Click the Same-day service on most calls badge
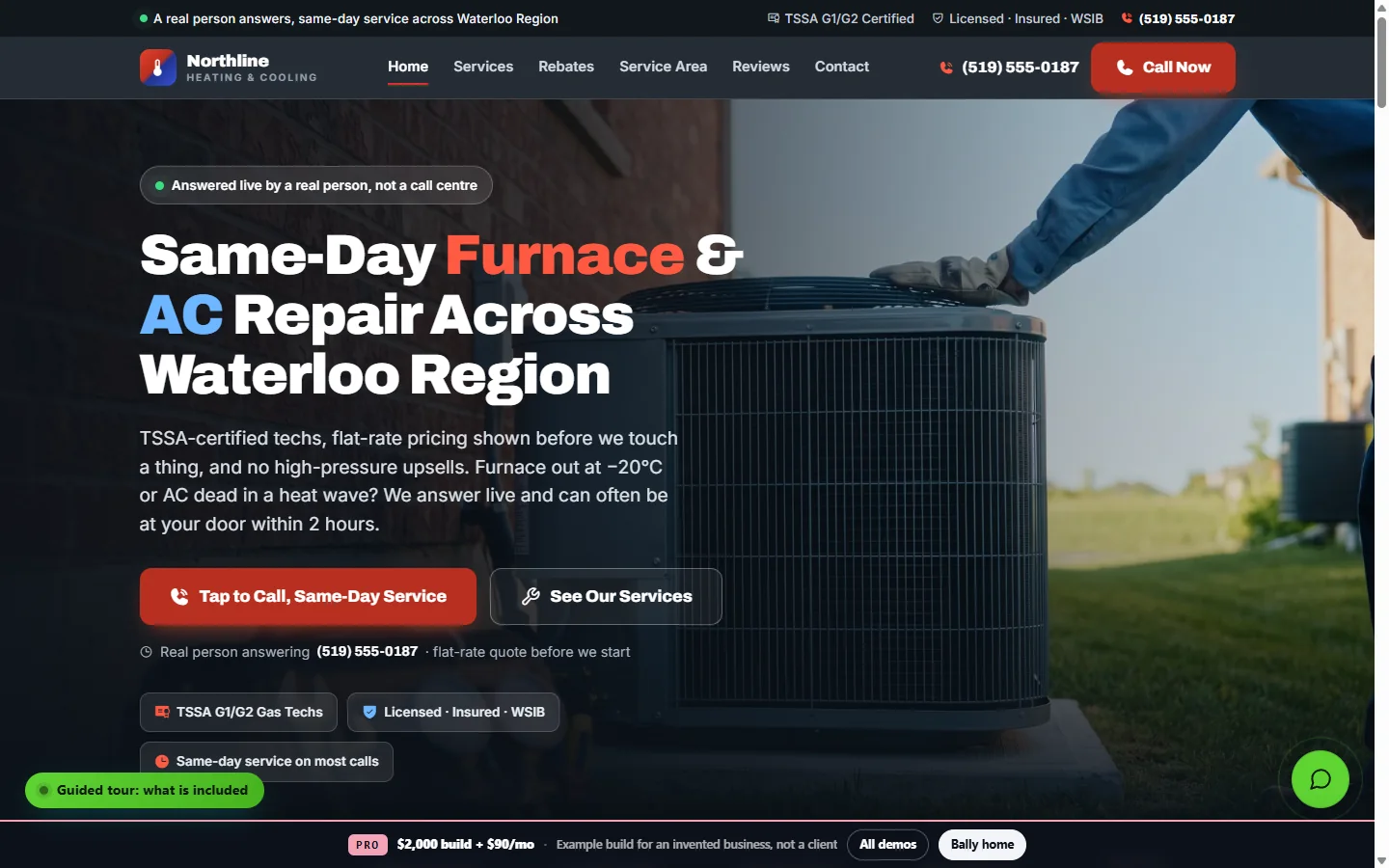Viewport: 1389px width, 868px height. 266,762
